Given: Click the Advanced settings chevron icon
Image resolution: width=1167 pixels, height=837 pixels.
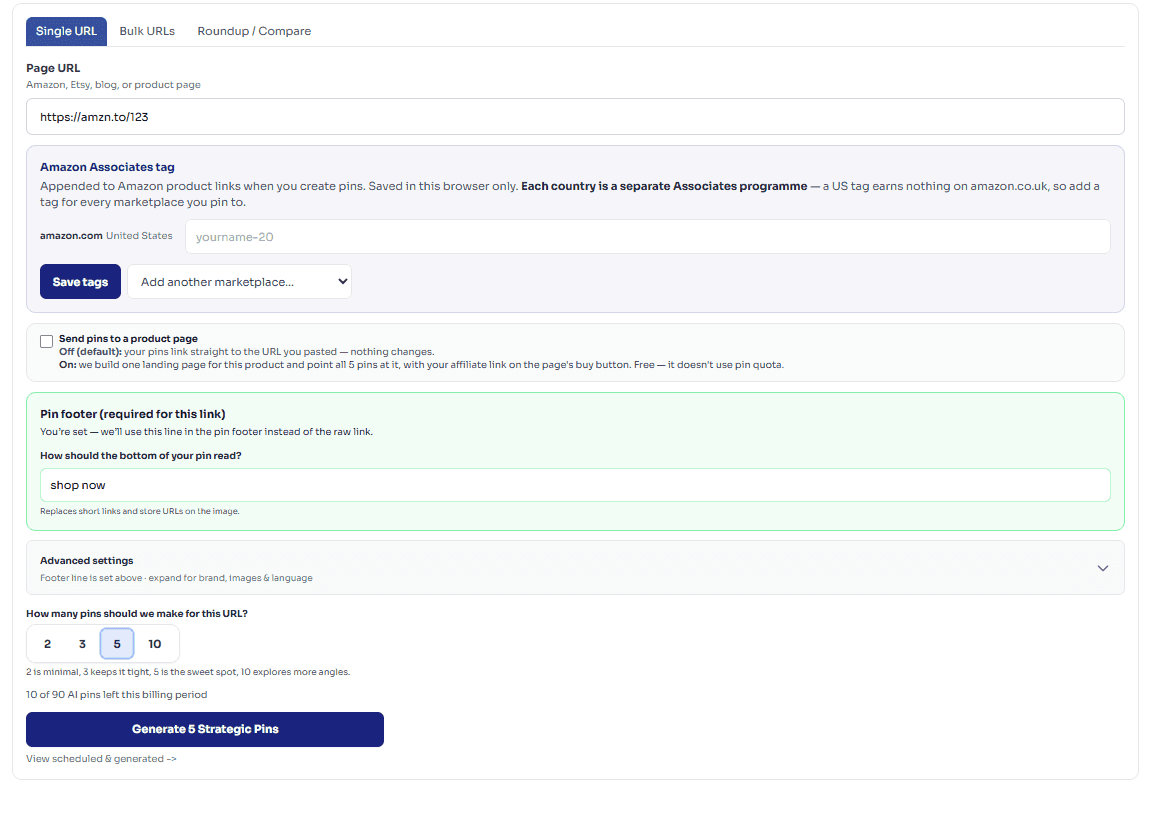Looking at the screenshot, I should pos(1102,568).
